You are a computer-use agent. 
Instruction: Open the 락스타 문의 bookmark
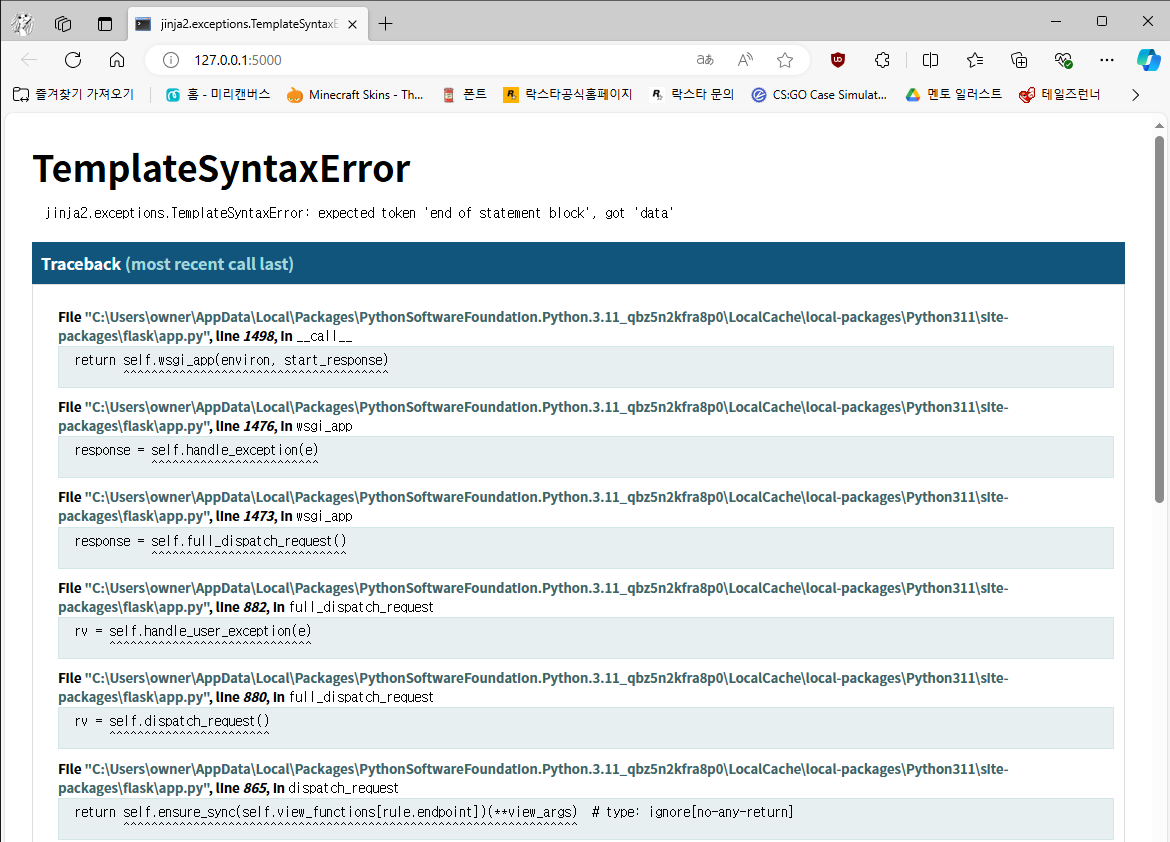(692, 94)
